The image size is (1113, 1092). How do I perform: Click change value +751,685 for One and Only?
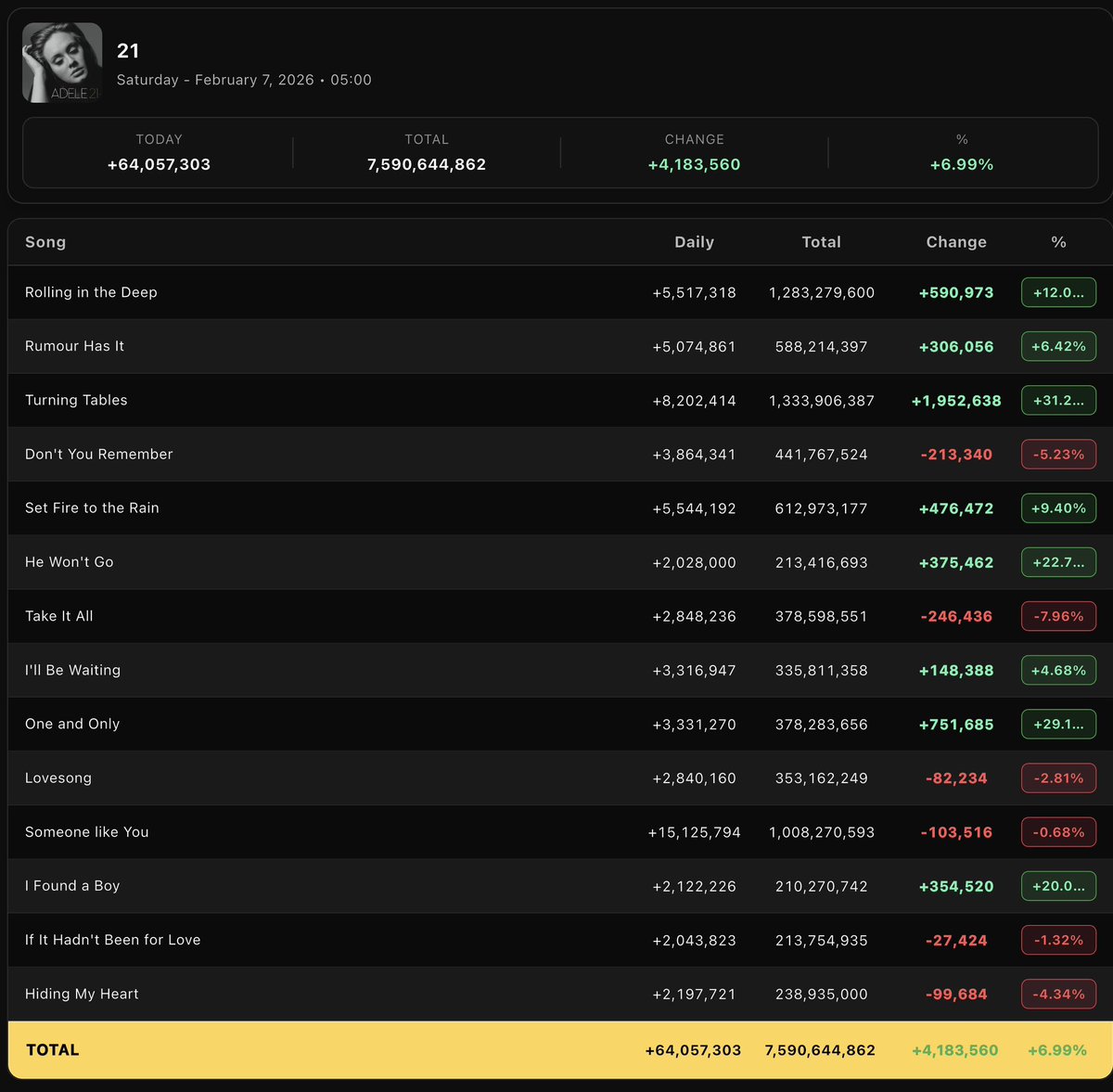pos(956,725)
